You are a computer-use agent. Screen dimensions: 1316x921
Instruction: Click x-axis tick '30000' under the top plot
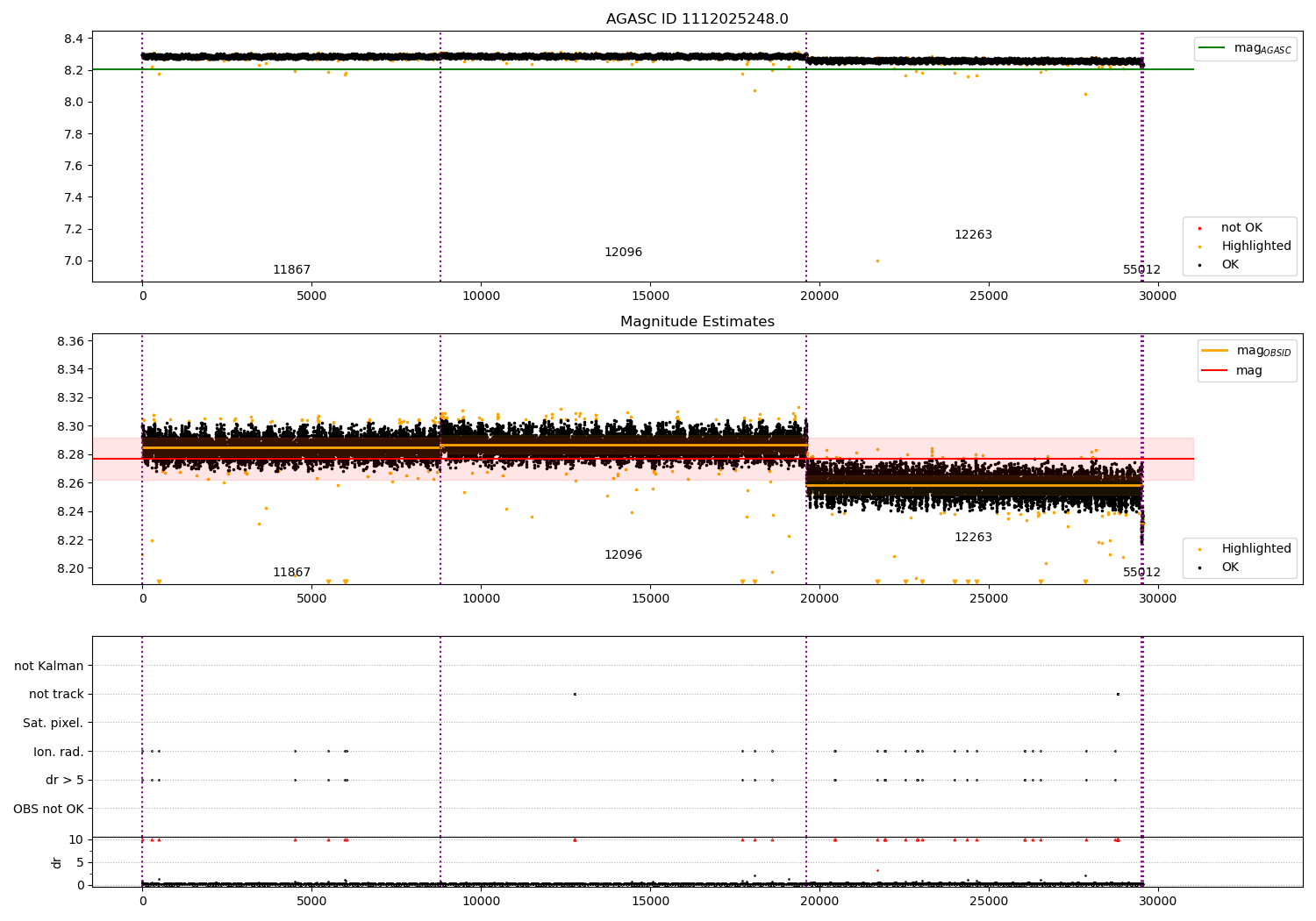coord(1158,296)
